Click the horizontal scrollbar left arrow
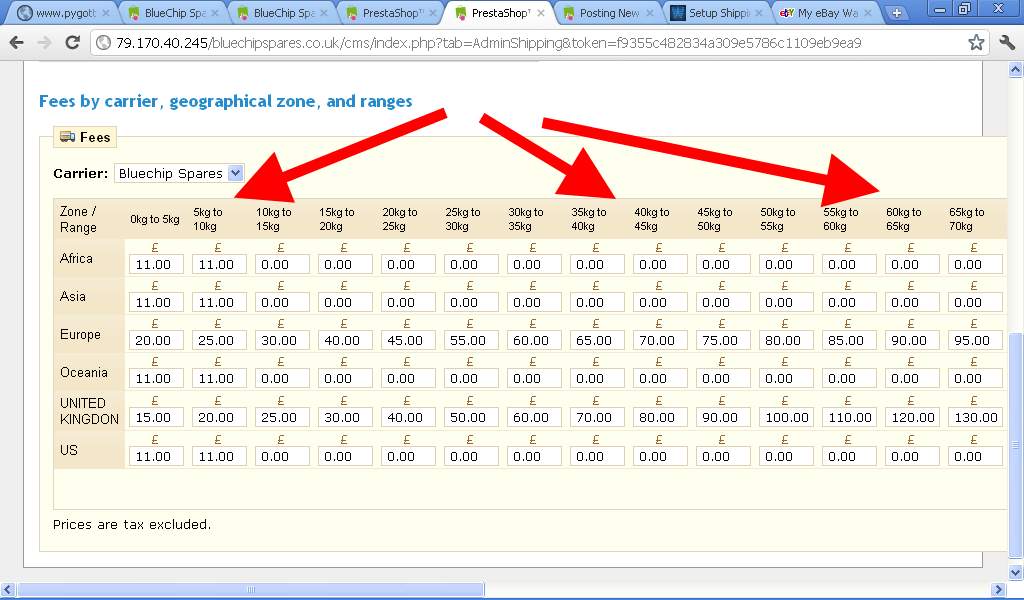 tap(7, 590)
